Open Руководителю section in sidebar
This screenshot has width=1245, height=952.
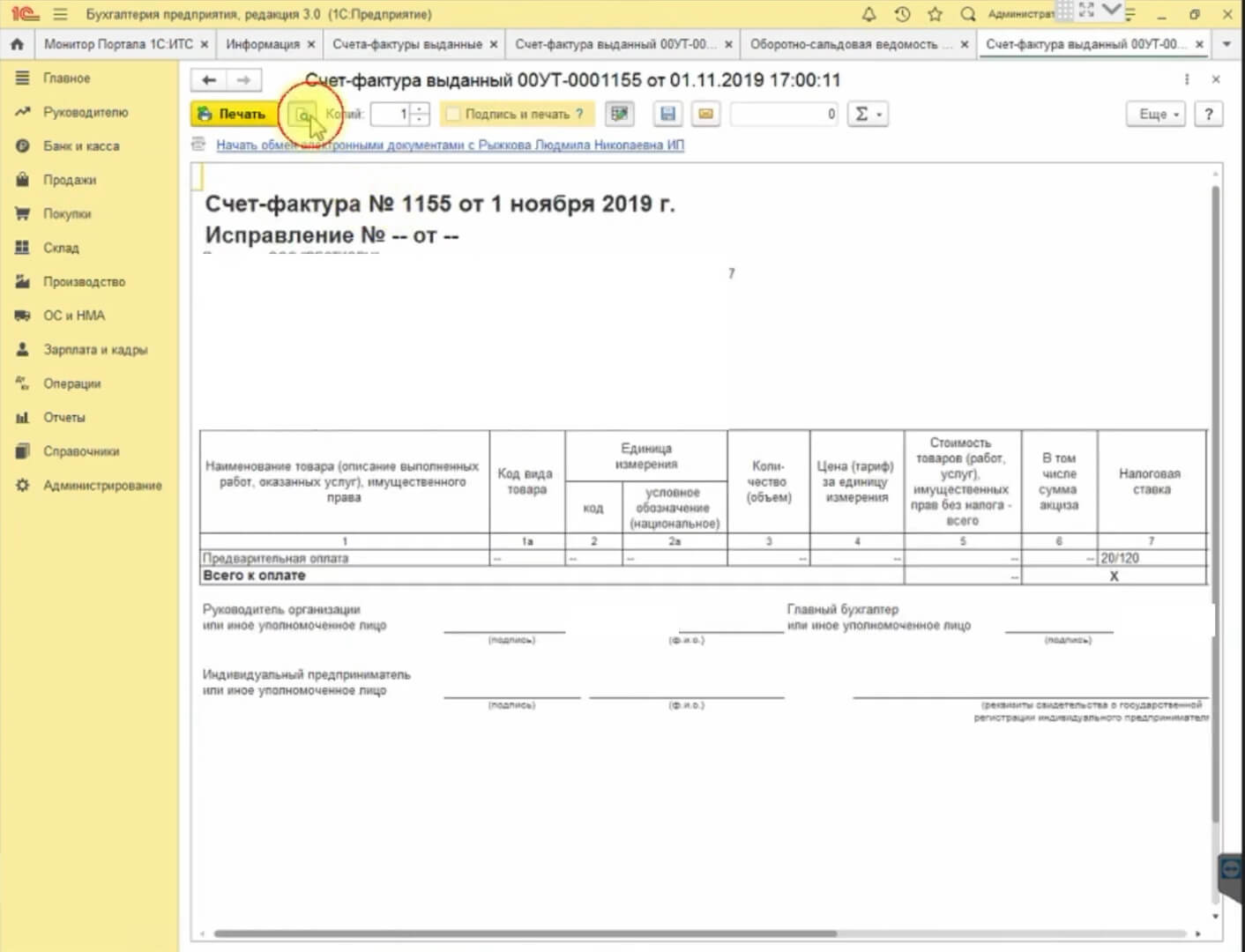86,112
